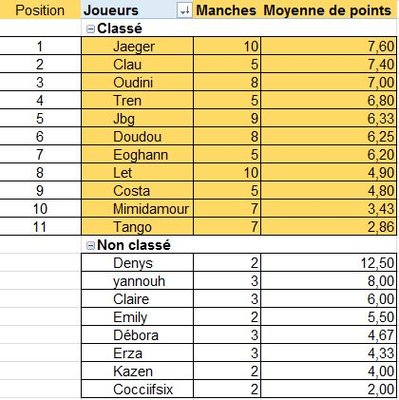Open the Joueurs sort filter dropdown
This screenshot has height=400, width=399.
pos(184,10)
